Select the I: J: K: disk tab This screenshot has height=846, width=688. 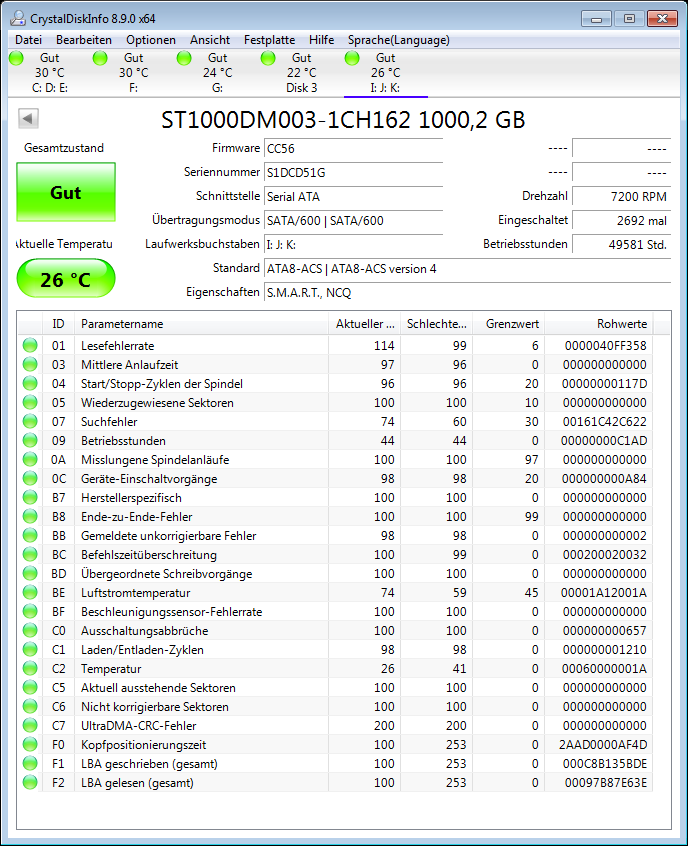coord(385,73)
